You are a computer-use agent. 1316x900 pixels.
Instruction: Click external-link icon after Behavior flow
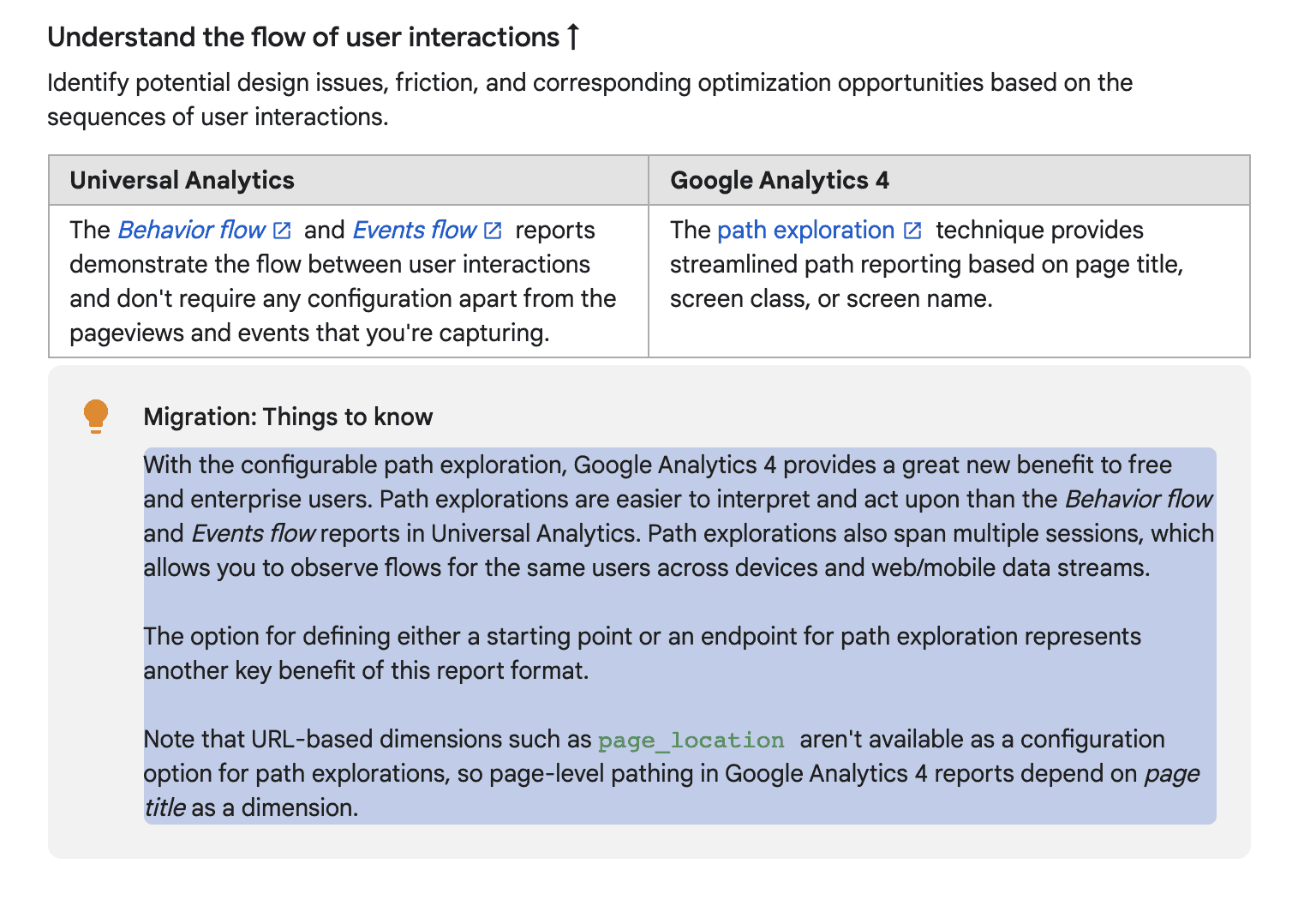282,231
